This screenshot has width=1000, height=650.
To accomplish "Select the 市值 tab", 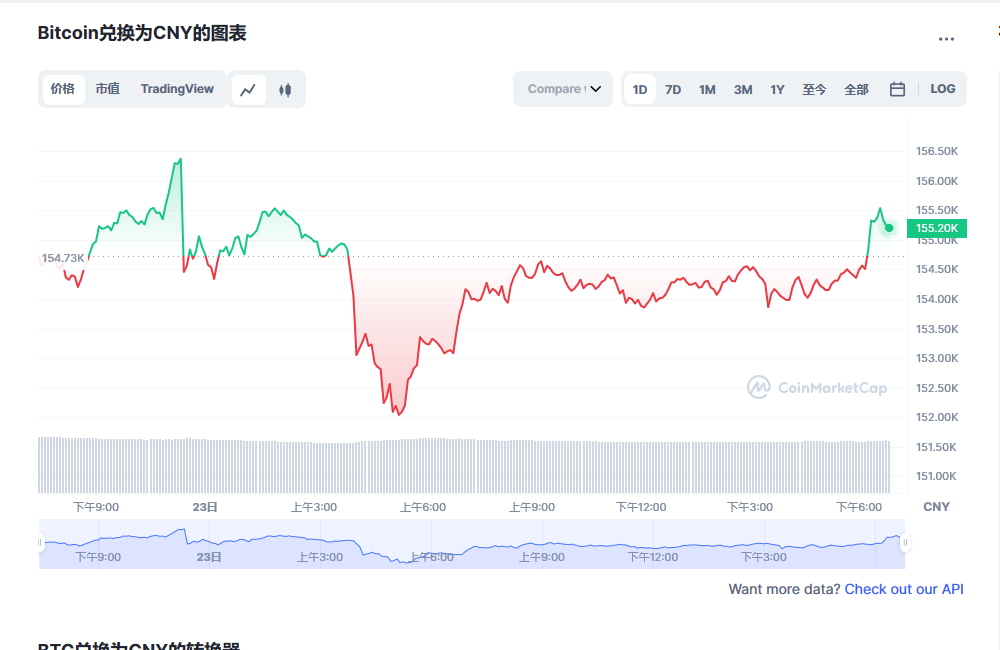I will click(108, 89).
